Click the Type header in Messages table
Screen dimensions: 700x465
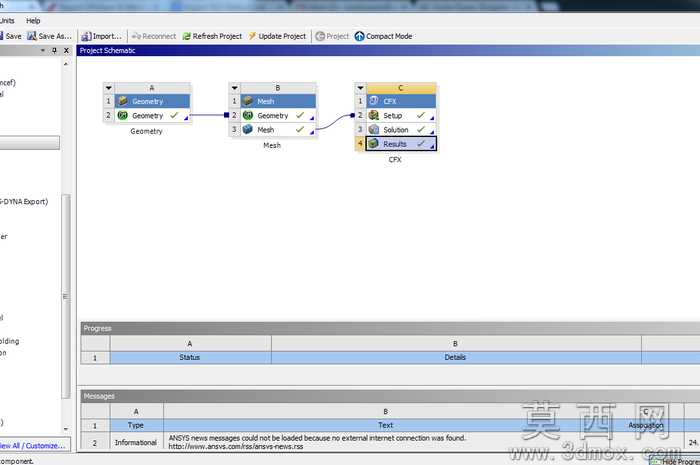[136, 425]
